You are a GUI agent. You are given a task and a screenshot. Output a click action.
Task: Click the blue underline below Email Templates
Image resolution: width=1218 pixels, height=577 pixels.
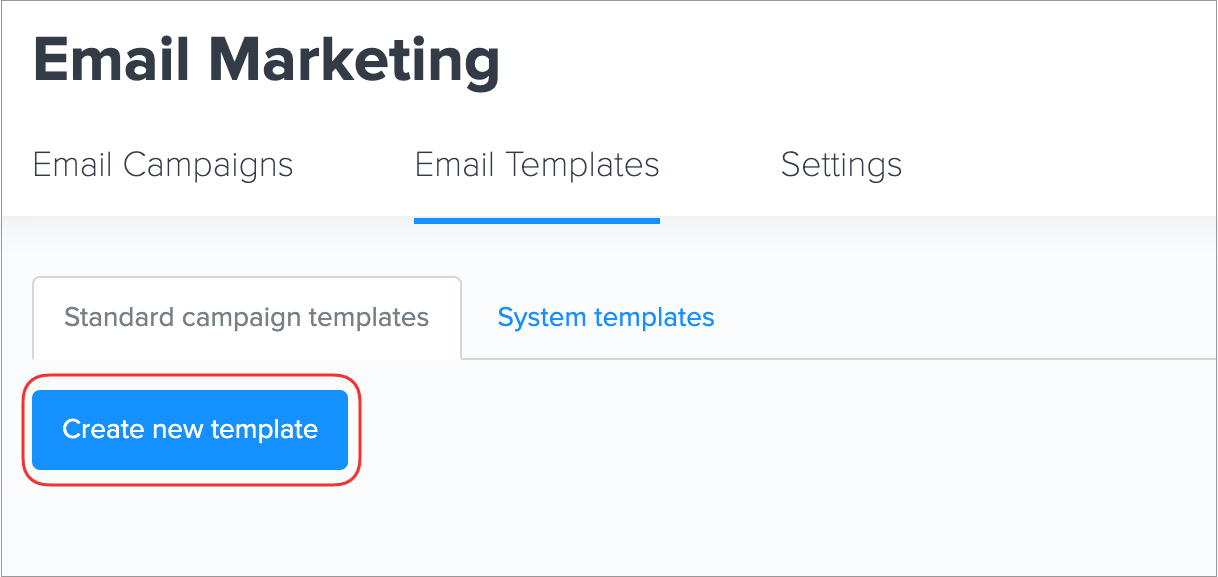pyautogui.click(x=537, y=220)
